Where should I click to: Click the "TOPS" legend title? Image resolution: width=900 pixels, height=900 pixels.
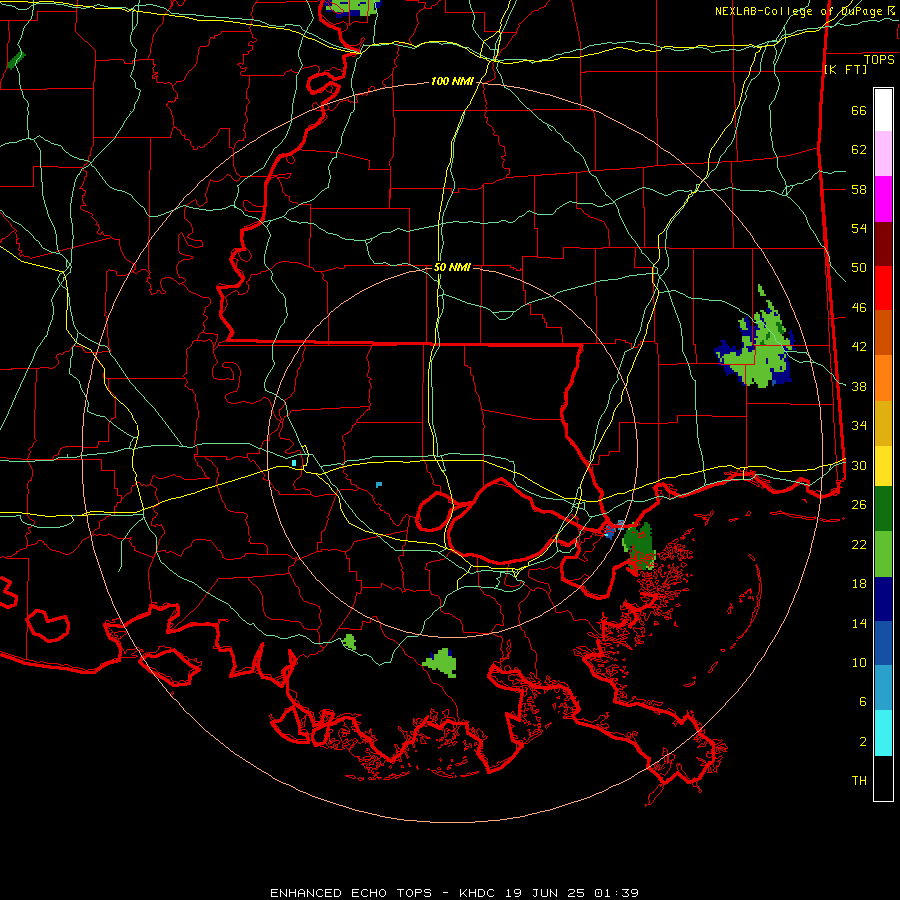click(879, 60)
